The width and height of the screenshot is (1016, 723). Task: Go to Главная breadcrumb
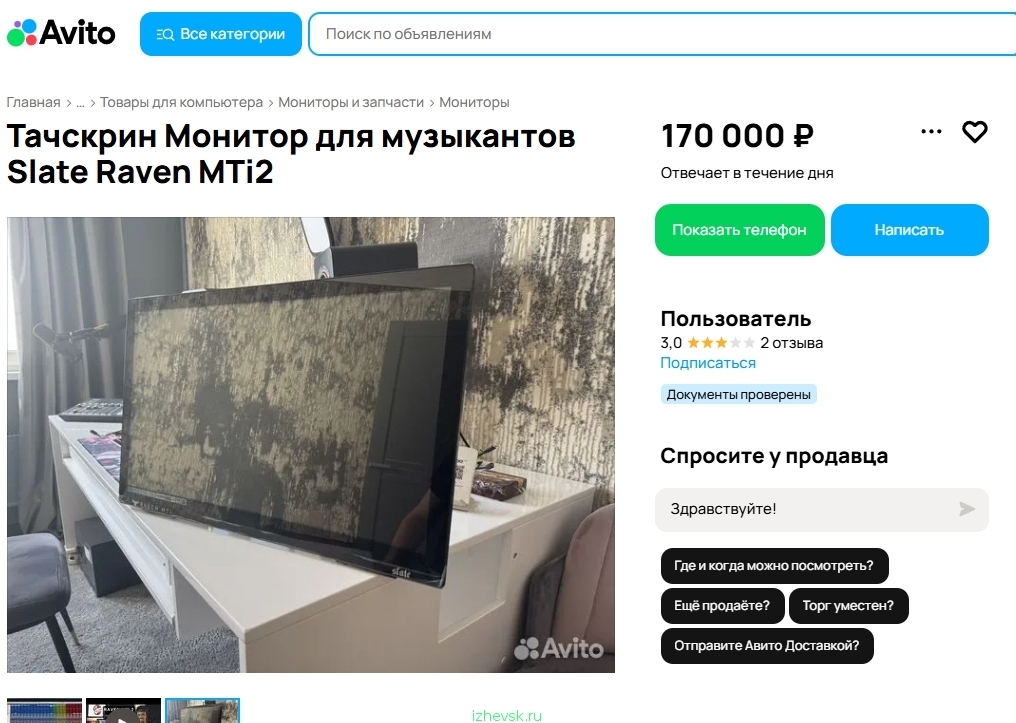[x=33, y=102]
